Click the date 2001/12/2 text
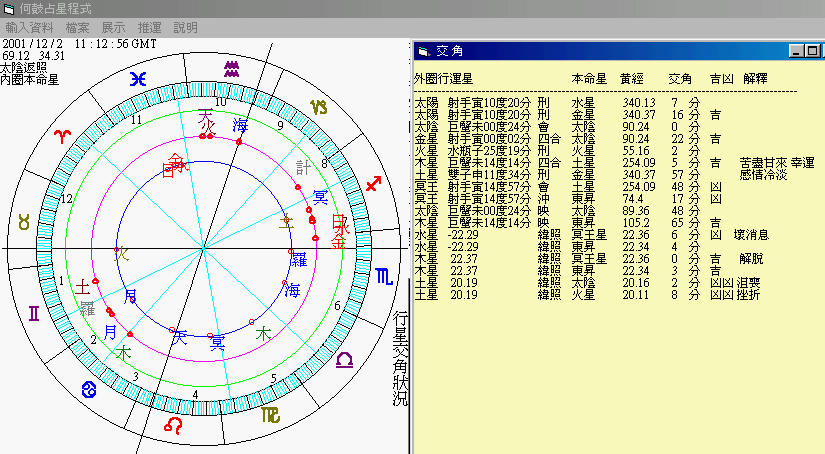 (33, 44)
